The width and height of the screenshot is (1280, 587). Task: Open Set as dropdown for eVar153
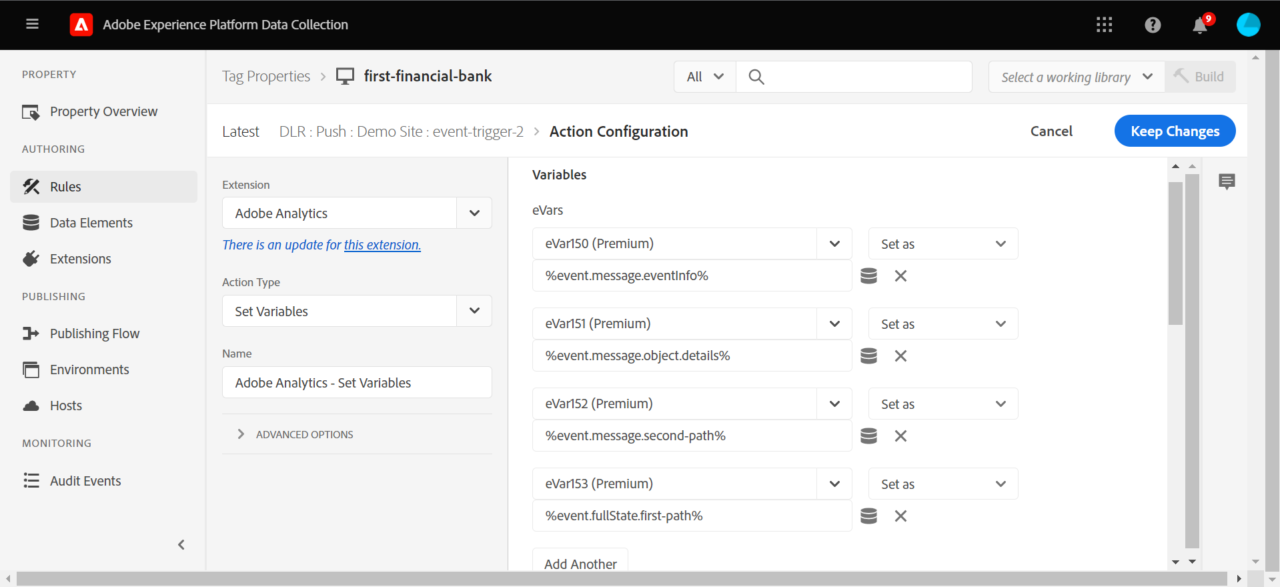(x=943, y=484)
